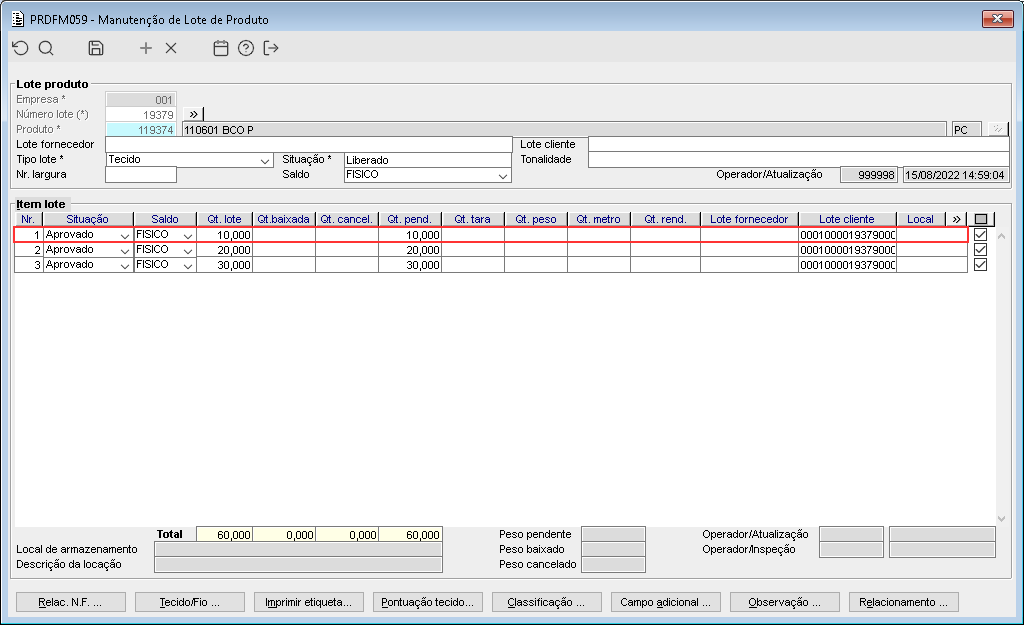The width and height of the screenshot is (1024, 625).
Task: Open the Classificação ... button
Action: [x=546, y=602]
